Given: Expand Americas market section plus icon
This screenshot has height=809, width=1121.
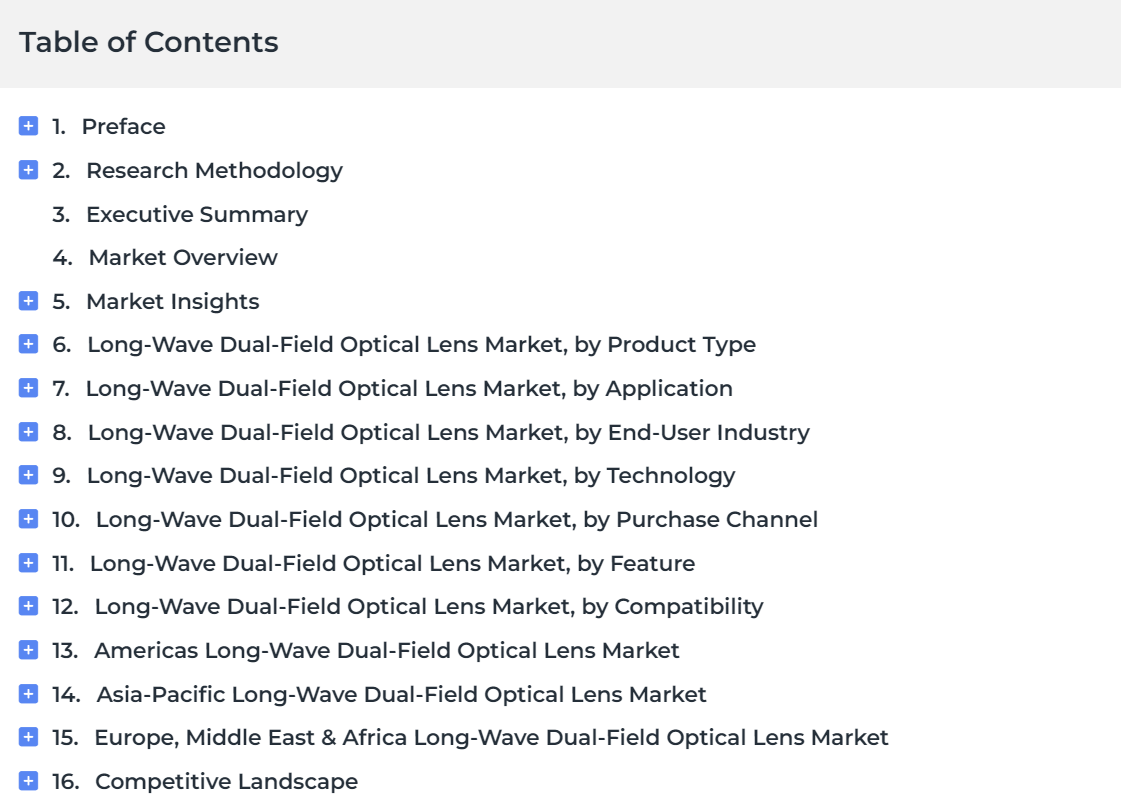Looking at the screenshot, I should tap(29, 650).
